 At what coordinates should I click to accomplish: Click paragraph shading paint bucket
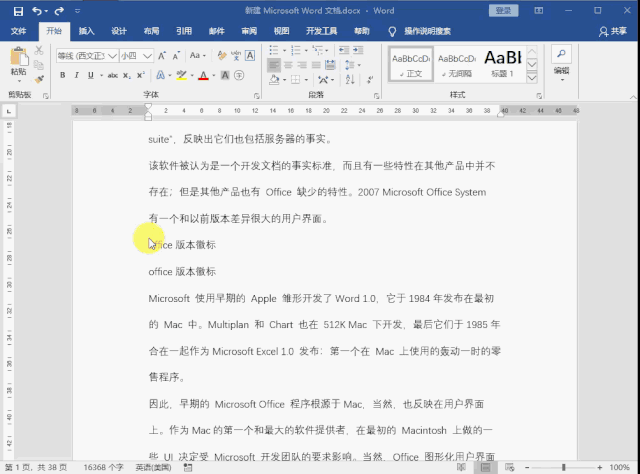(274, 80)
